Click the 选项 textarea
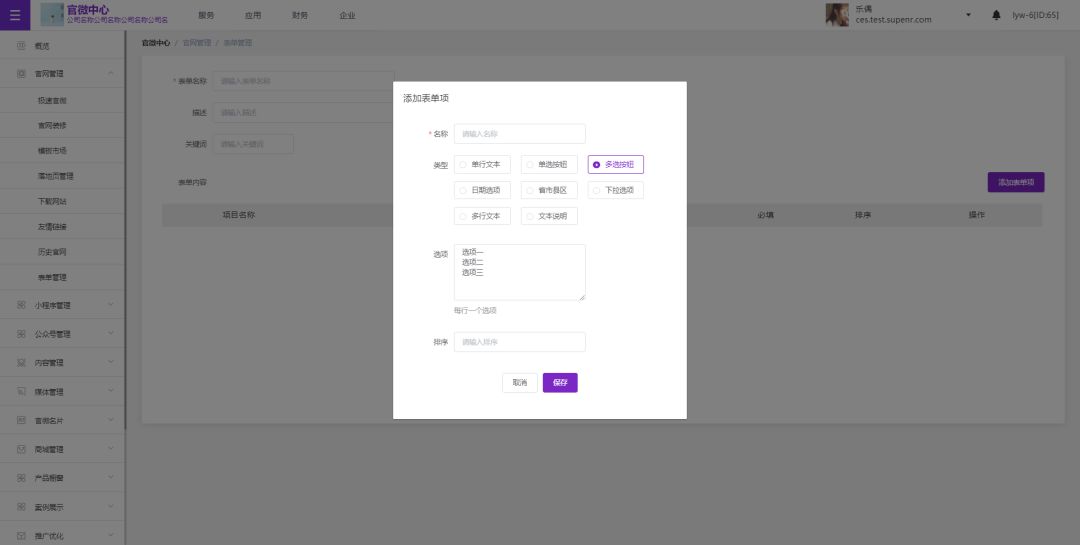 pos(519,272)
